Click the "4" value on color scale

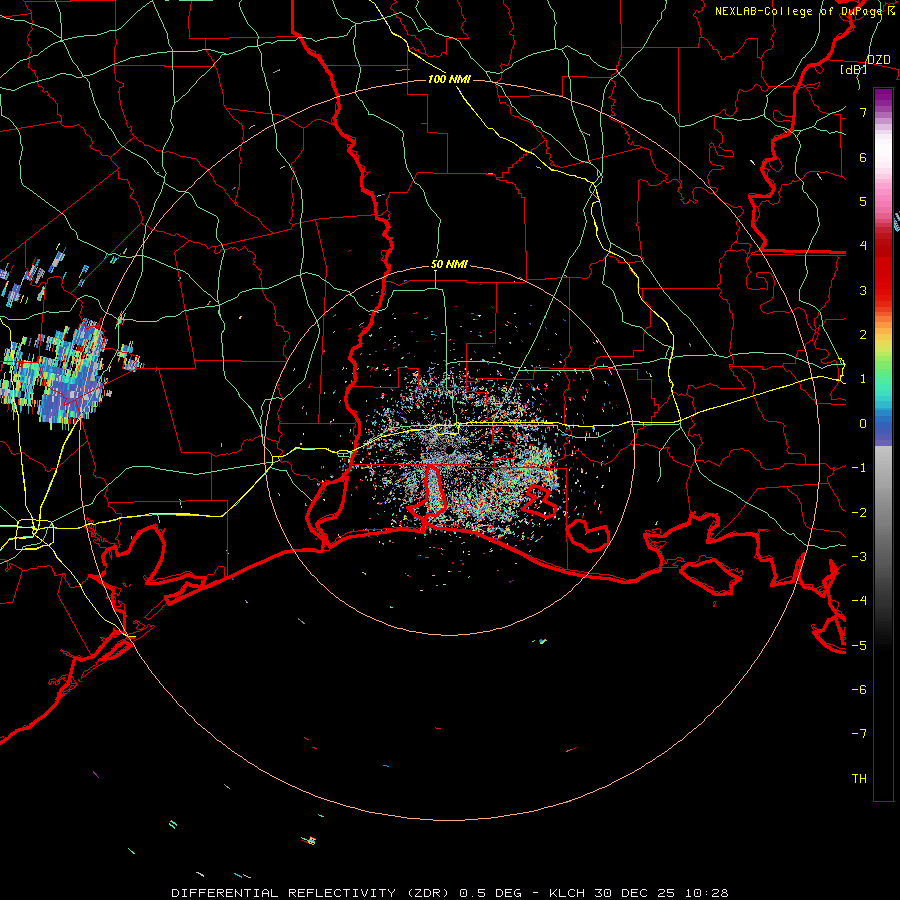pos(863,246)
